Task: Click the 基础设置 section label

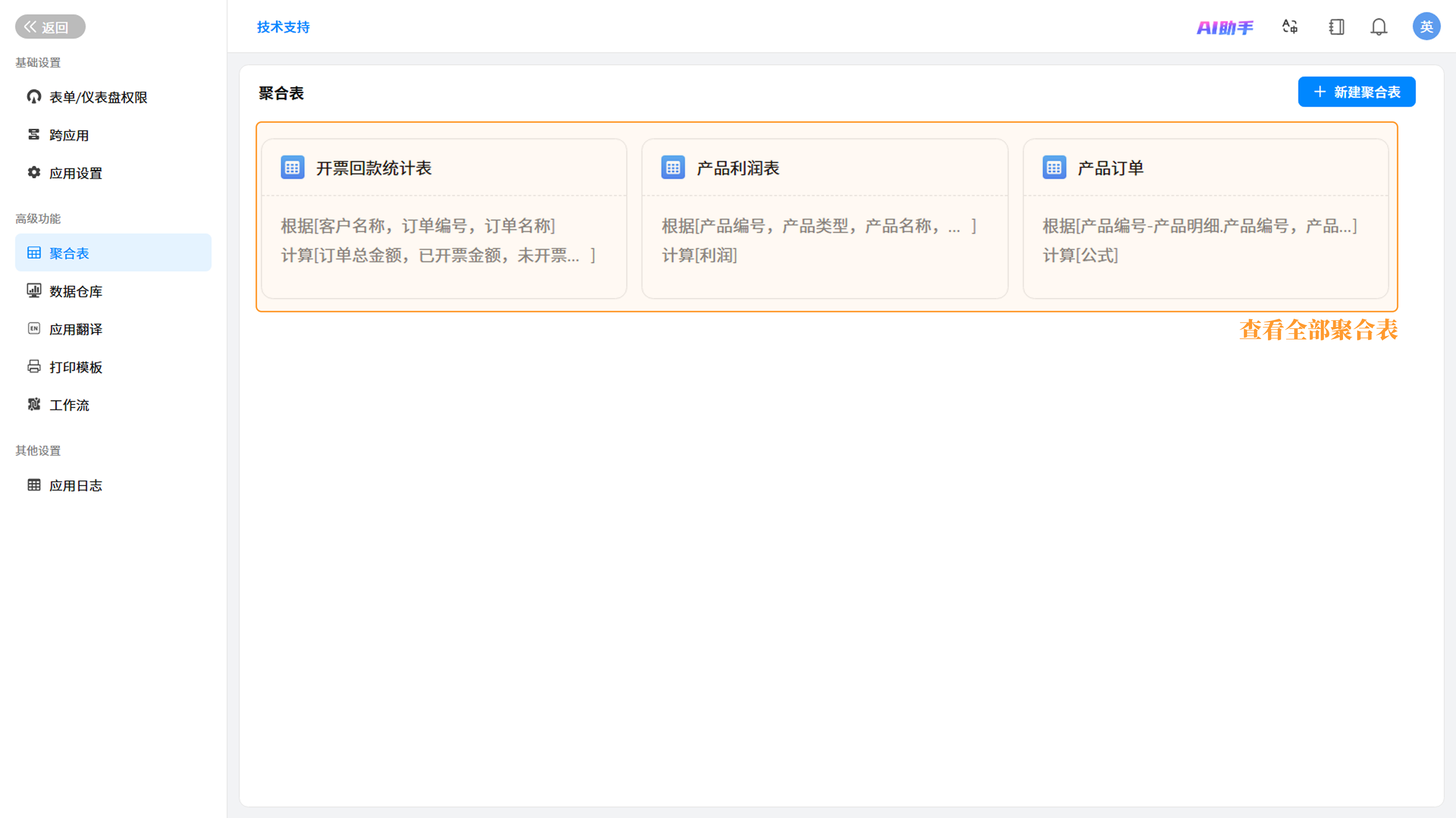Action: tap(38, 63)
